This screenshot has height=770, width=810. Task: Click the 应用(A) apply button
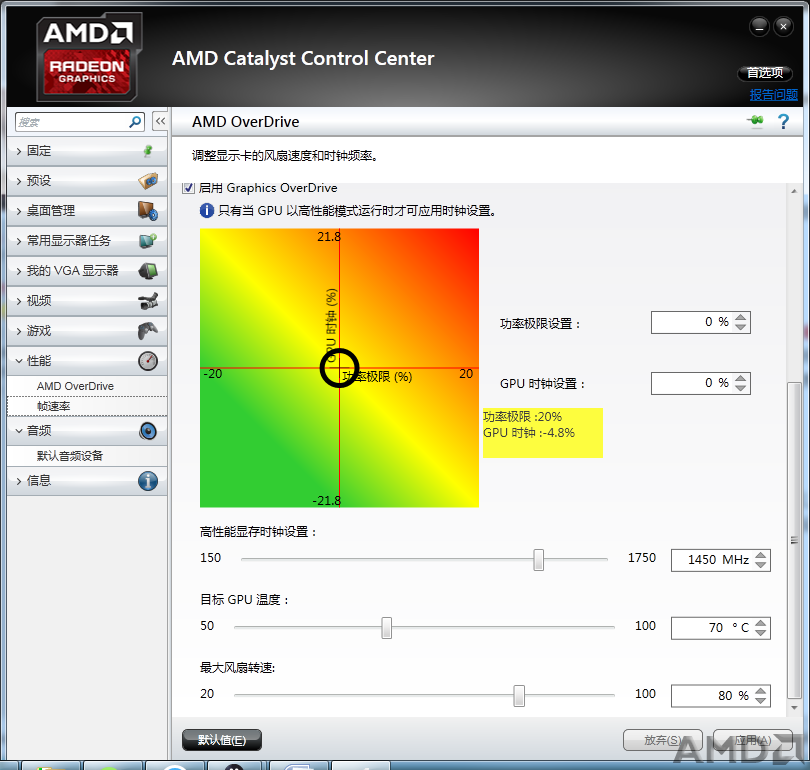pos(753,740)
